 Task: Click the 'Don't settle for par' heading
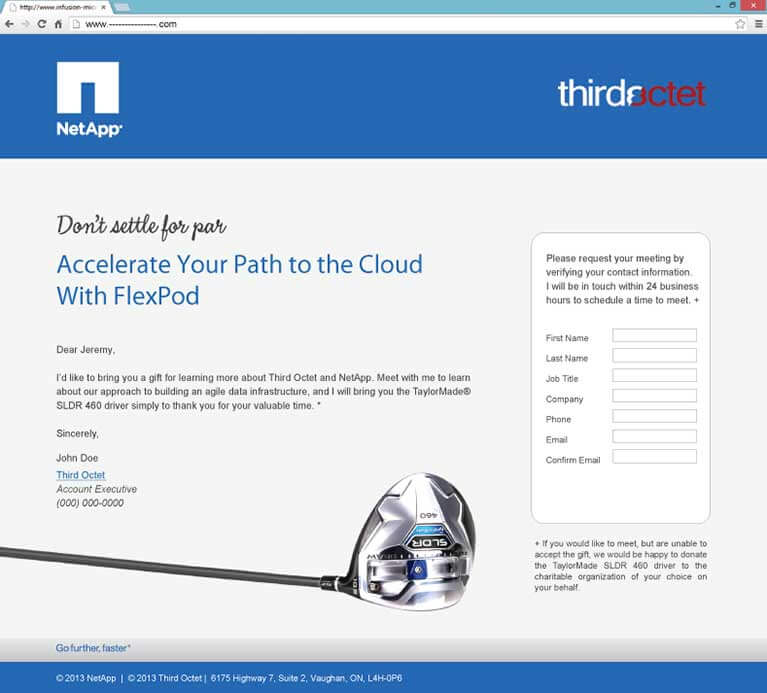(x=141, y=226)
